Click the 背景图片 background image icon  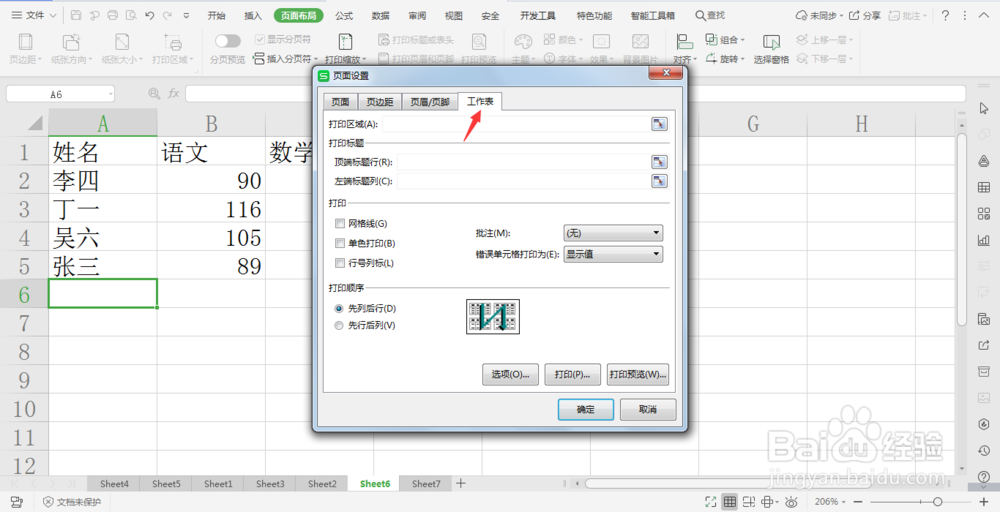pos(640,41)
